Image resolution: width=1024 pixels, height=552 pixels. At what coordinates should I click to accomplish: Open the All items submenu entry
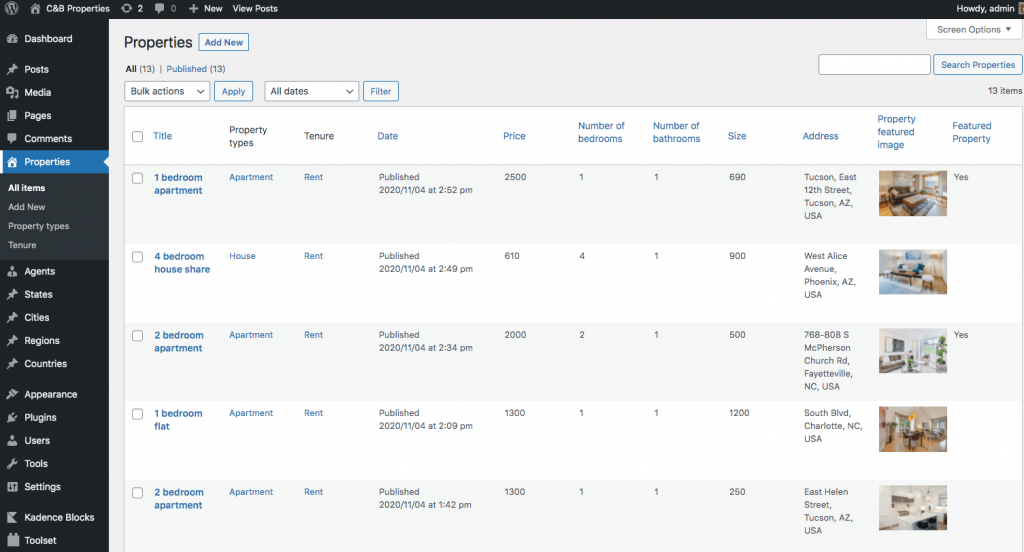[x=27, y=187]
